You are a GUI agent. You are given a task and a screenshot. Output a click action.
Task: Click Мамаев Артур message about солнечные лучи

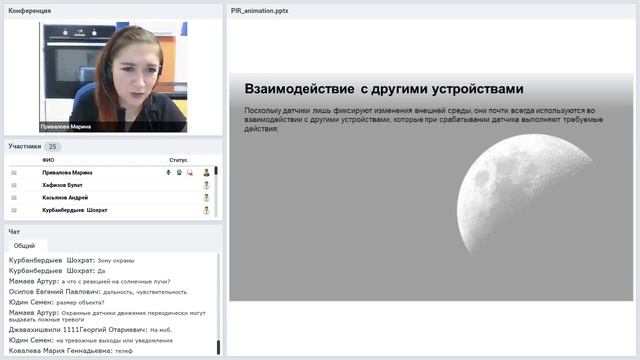[89, 281]
